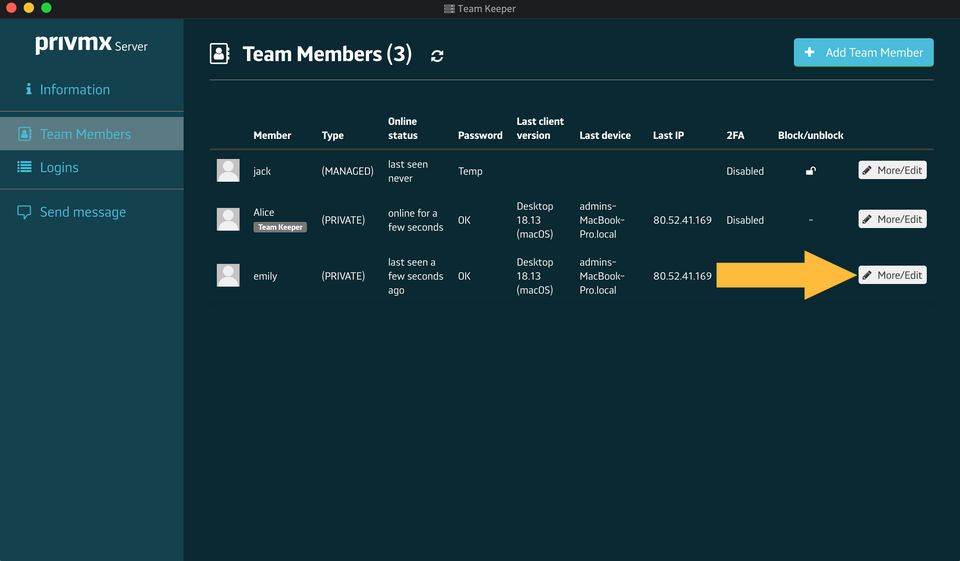The image size is (960, 561).
Task: Click the Member column header
Action: [x=272, y=135]
